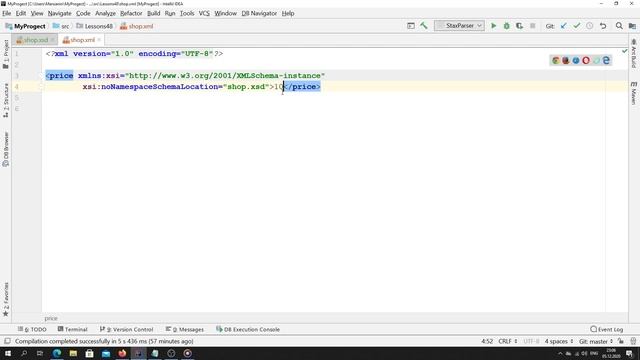The width and height of the screenshot is (640, 360).
Task: Click the inspection status checkmark
Action: 624,51
